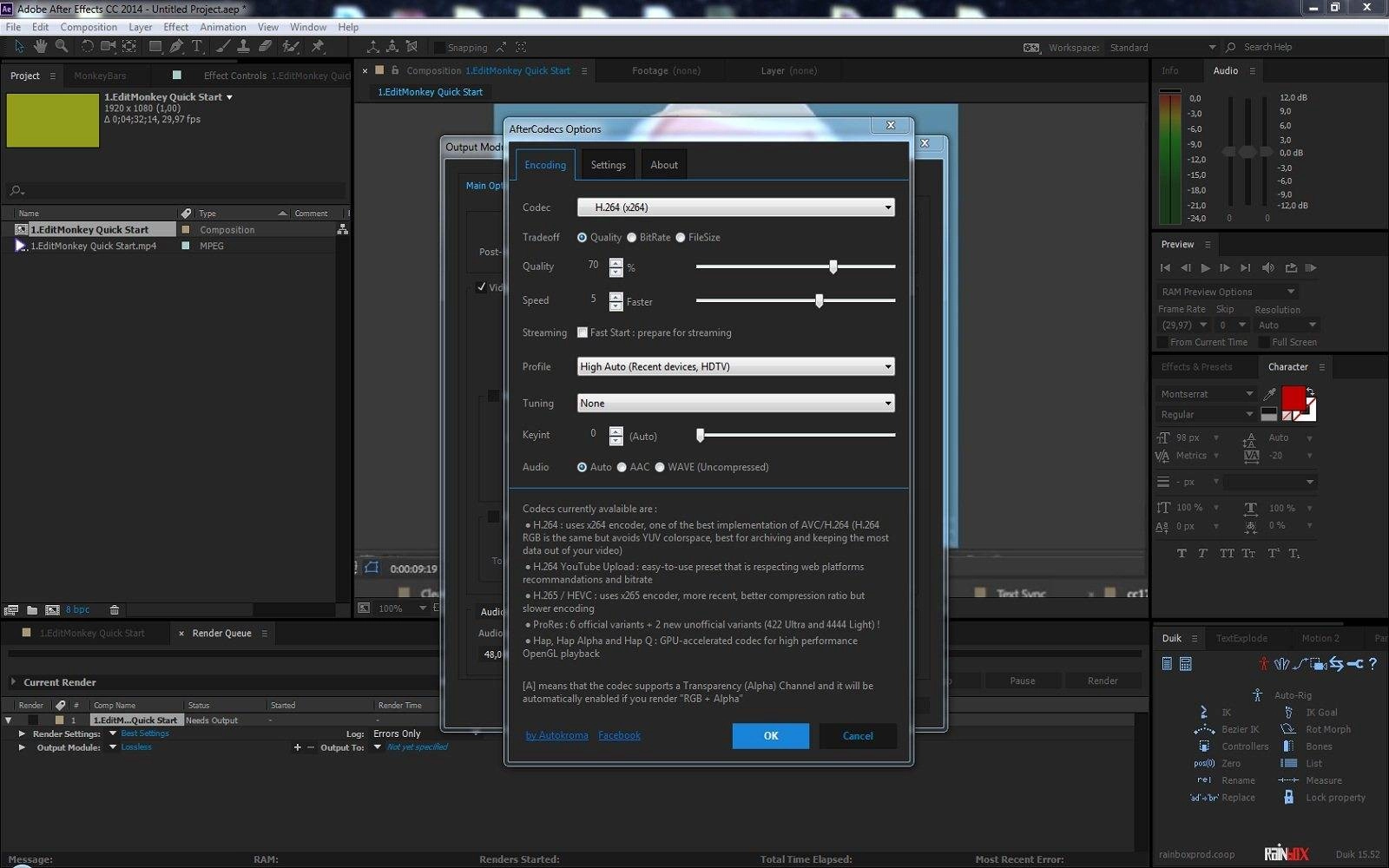Image resolution: width=1389 pixels, height=868 pixels.
Task: Switch to the TextExplode panel tab
Action: (1241, 638)
